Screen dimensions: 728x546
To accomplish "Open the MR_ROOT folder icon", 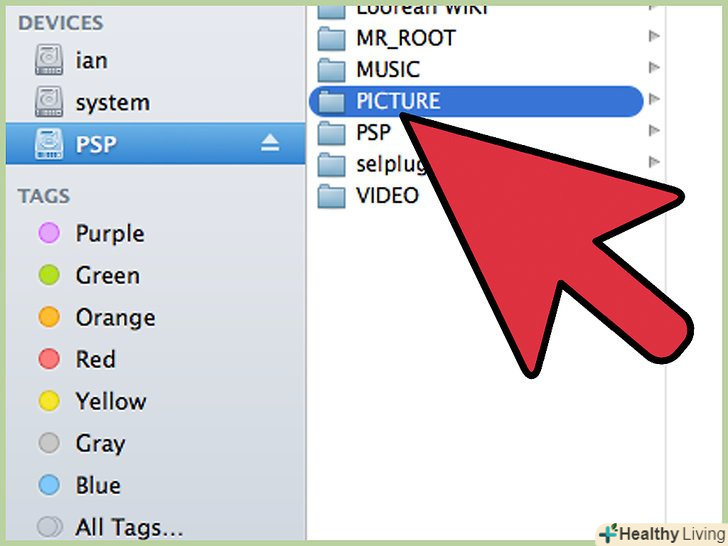I will point(332,38).
